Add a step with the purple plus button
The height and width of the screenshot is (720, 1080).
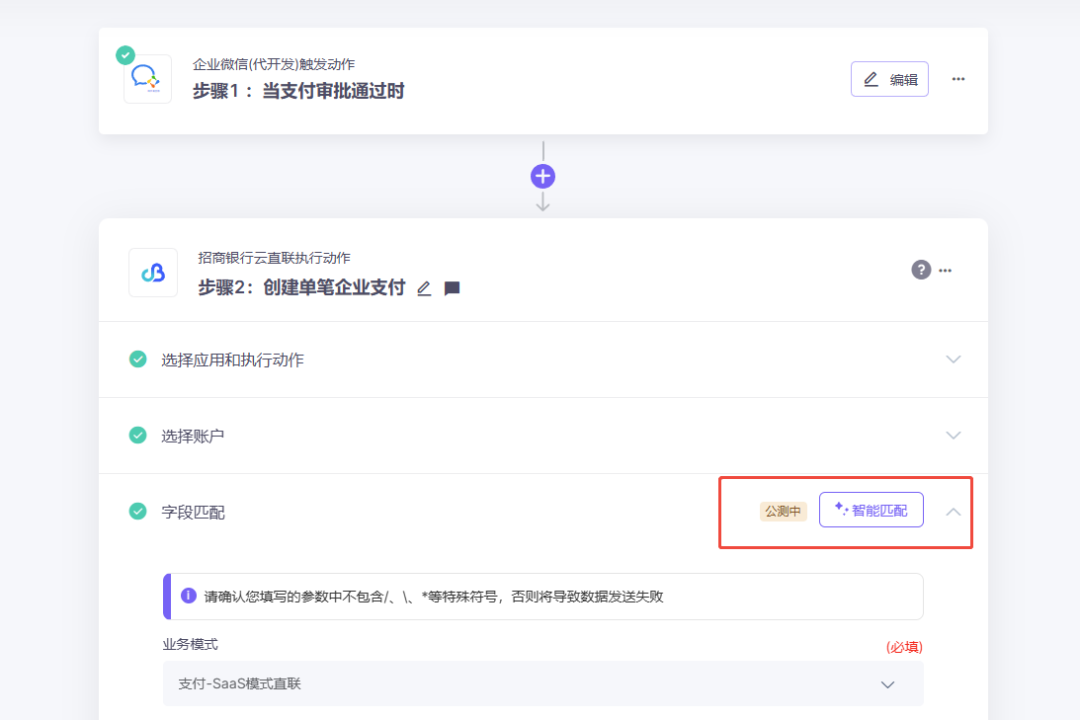tap(543, 176)
